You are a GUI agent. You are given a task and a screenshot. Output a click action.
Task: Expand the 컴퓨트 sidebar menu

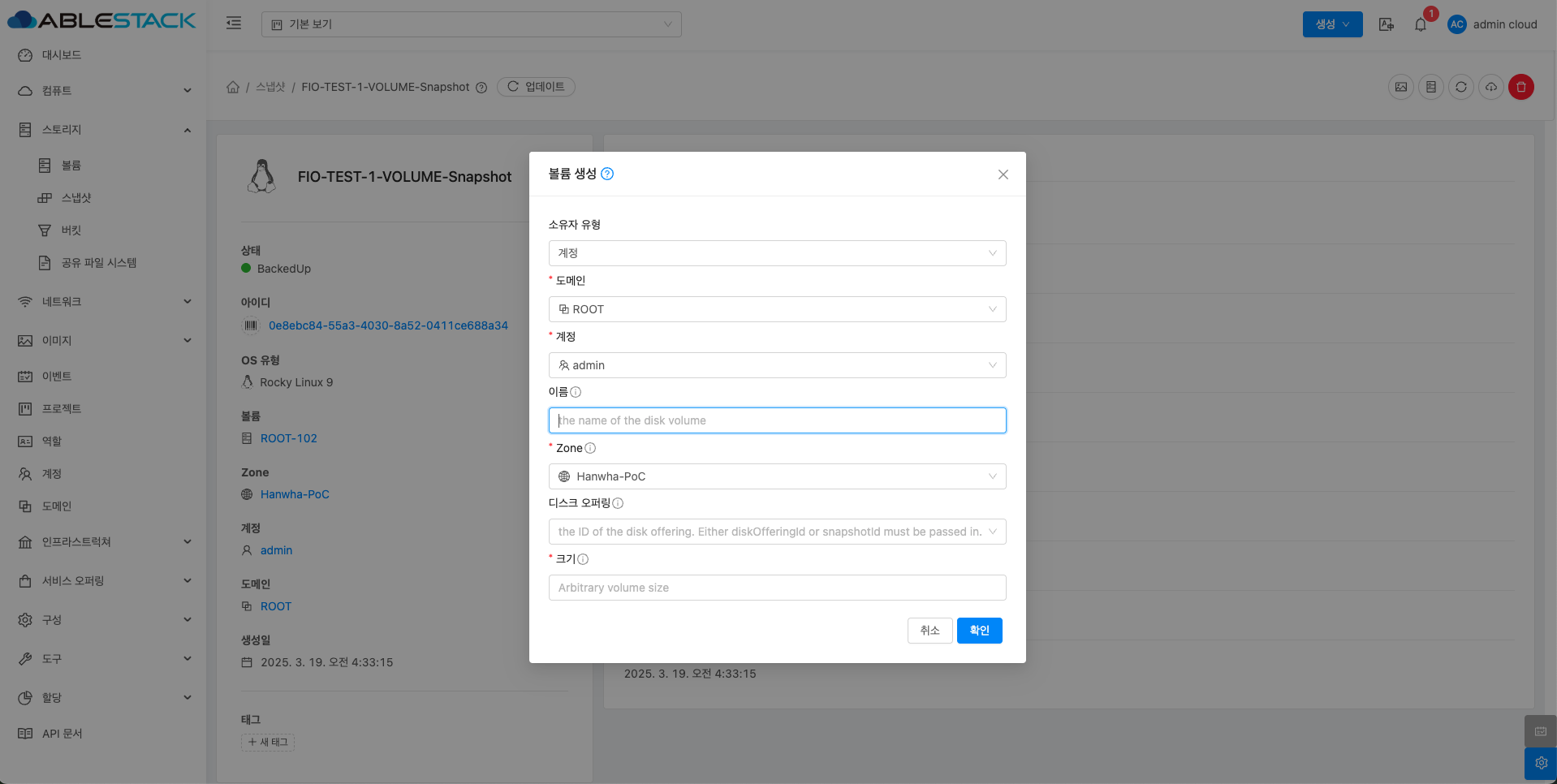104,91
